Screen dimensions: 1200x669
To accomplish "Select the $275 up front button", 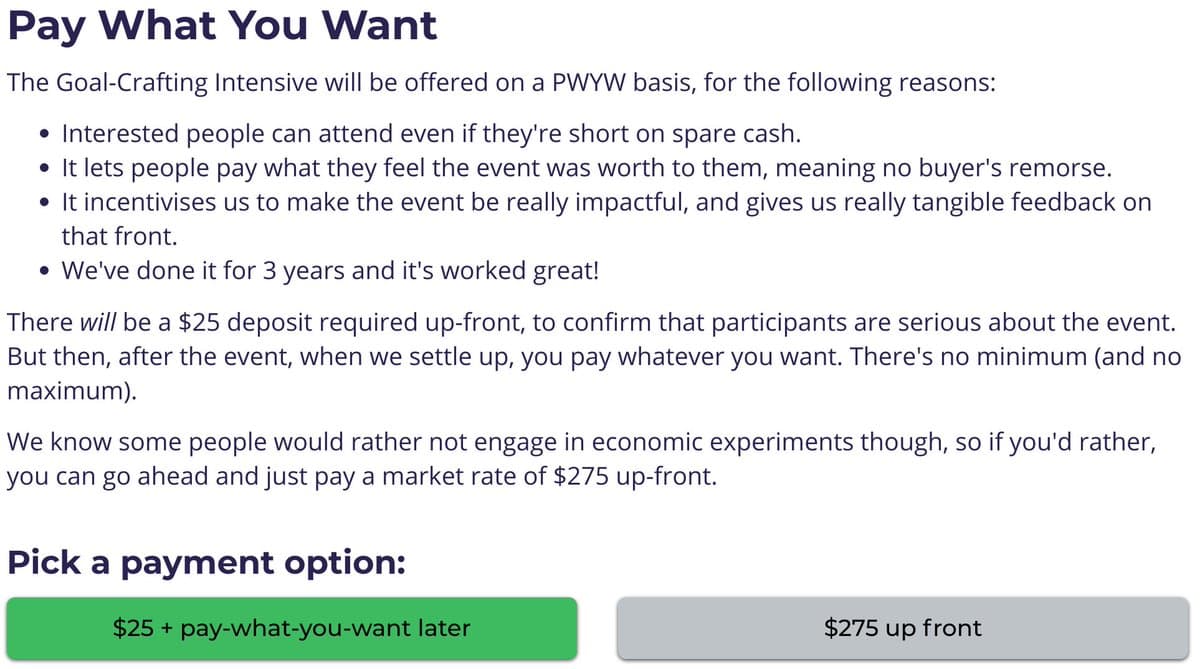I will (x=902, y=628).
